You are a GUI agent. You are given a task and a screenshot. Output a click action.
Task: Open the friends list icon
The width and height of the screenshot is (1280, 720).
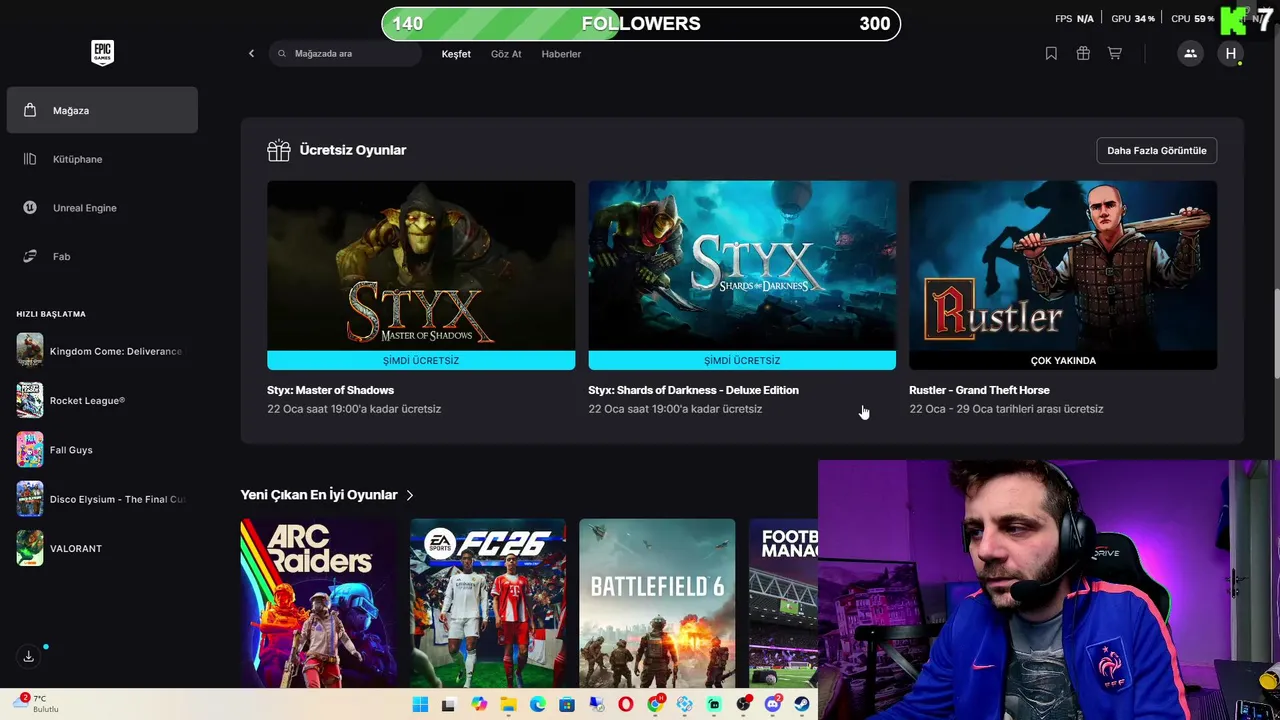click(x=1190, y=54)
